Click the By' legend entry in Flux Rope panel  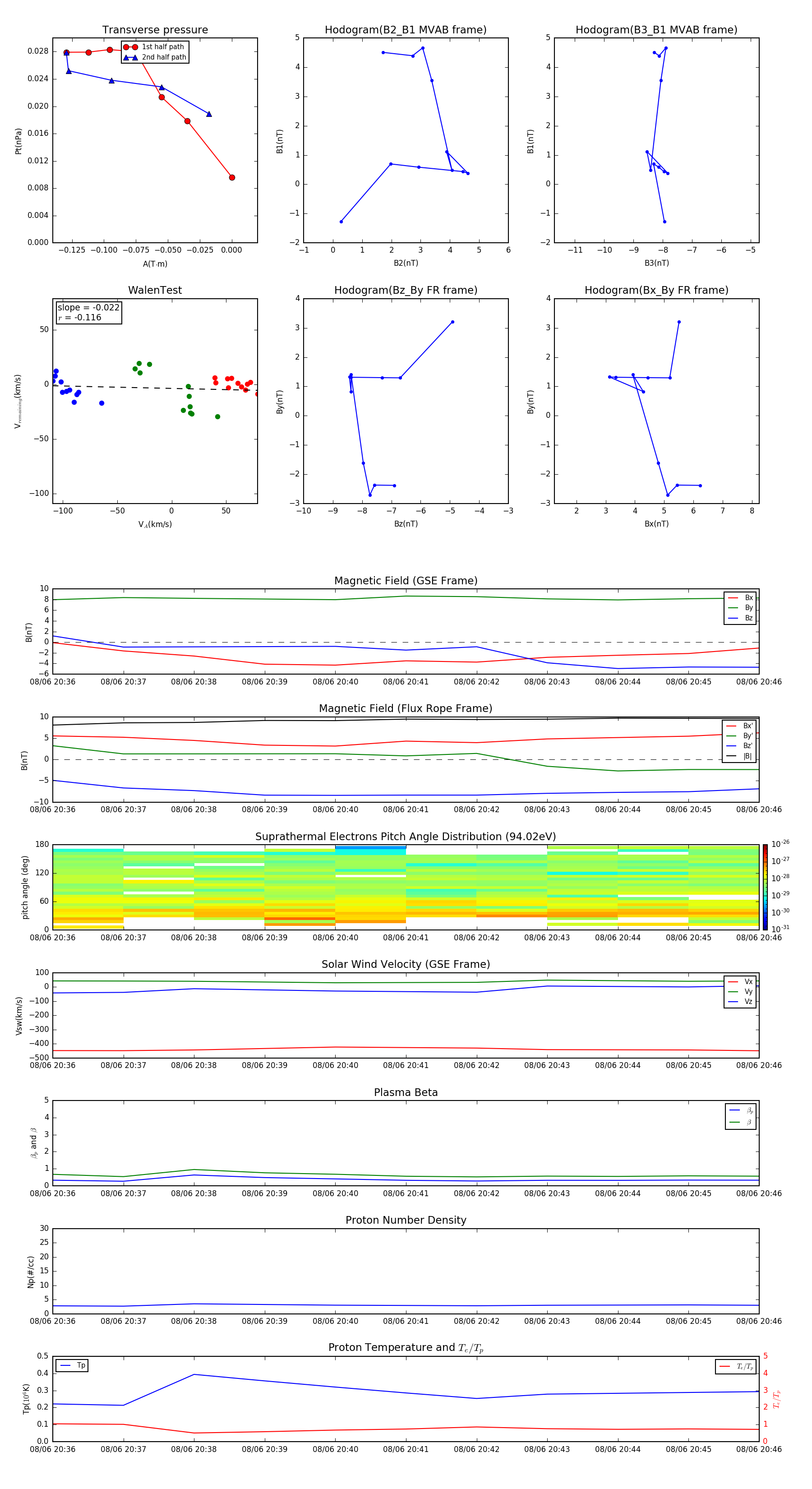[739, 736]
